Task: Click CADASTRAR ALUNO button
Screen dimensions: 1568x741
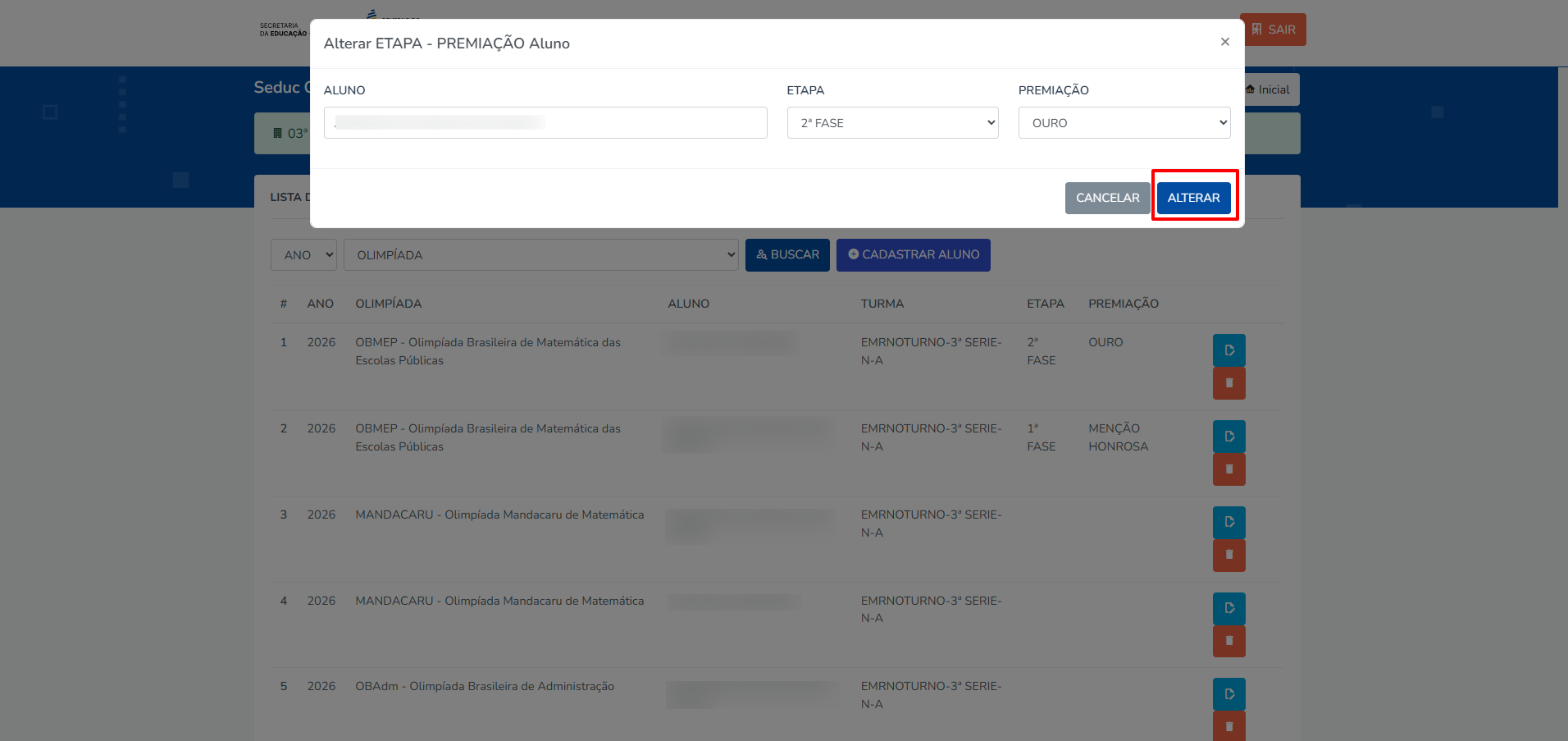Action: 913,255
